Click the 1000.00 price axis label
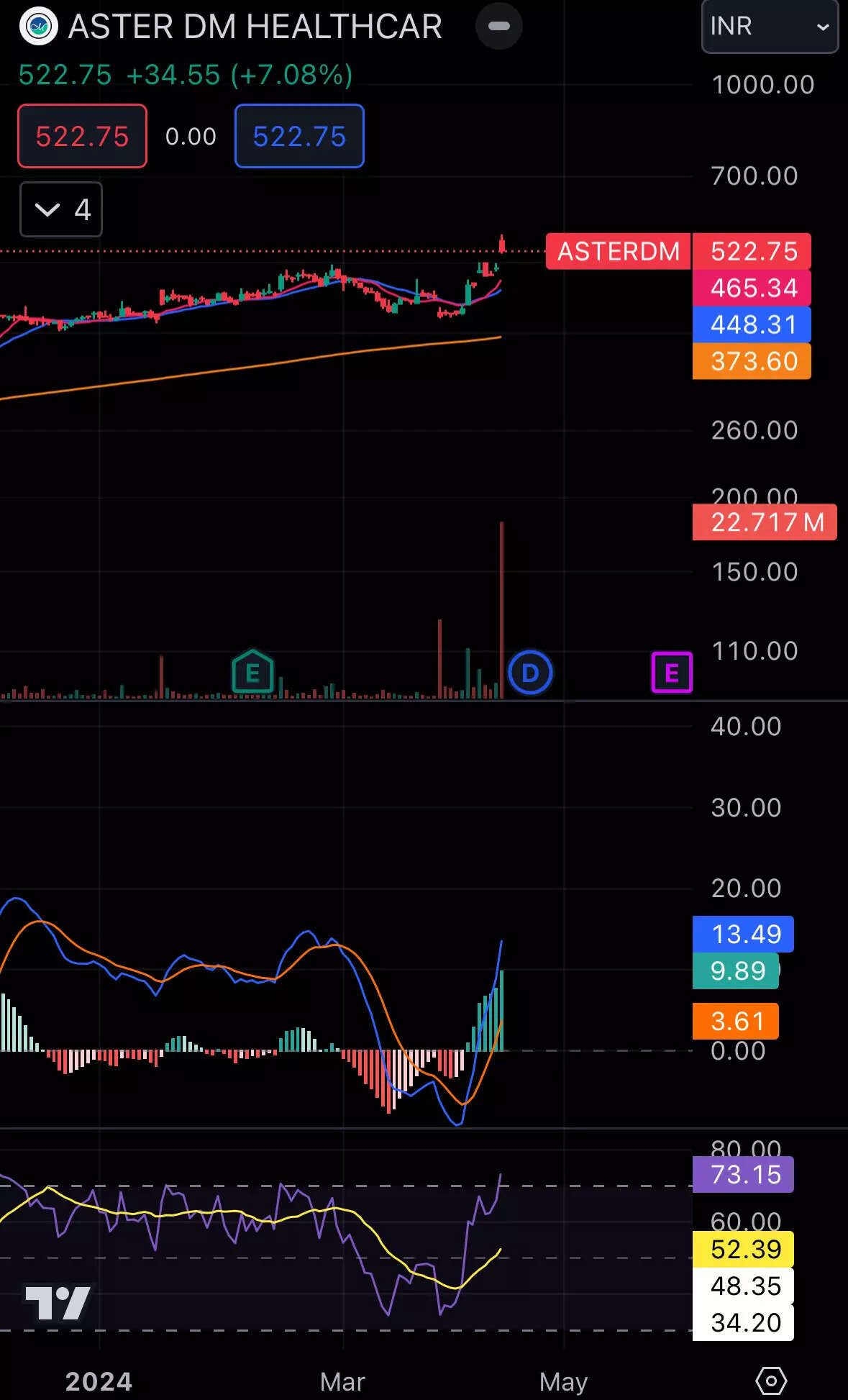Image resolution: width=848 pixels, height=1400 pixels. (763, 85)
